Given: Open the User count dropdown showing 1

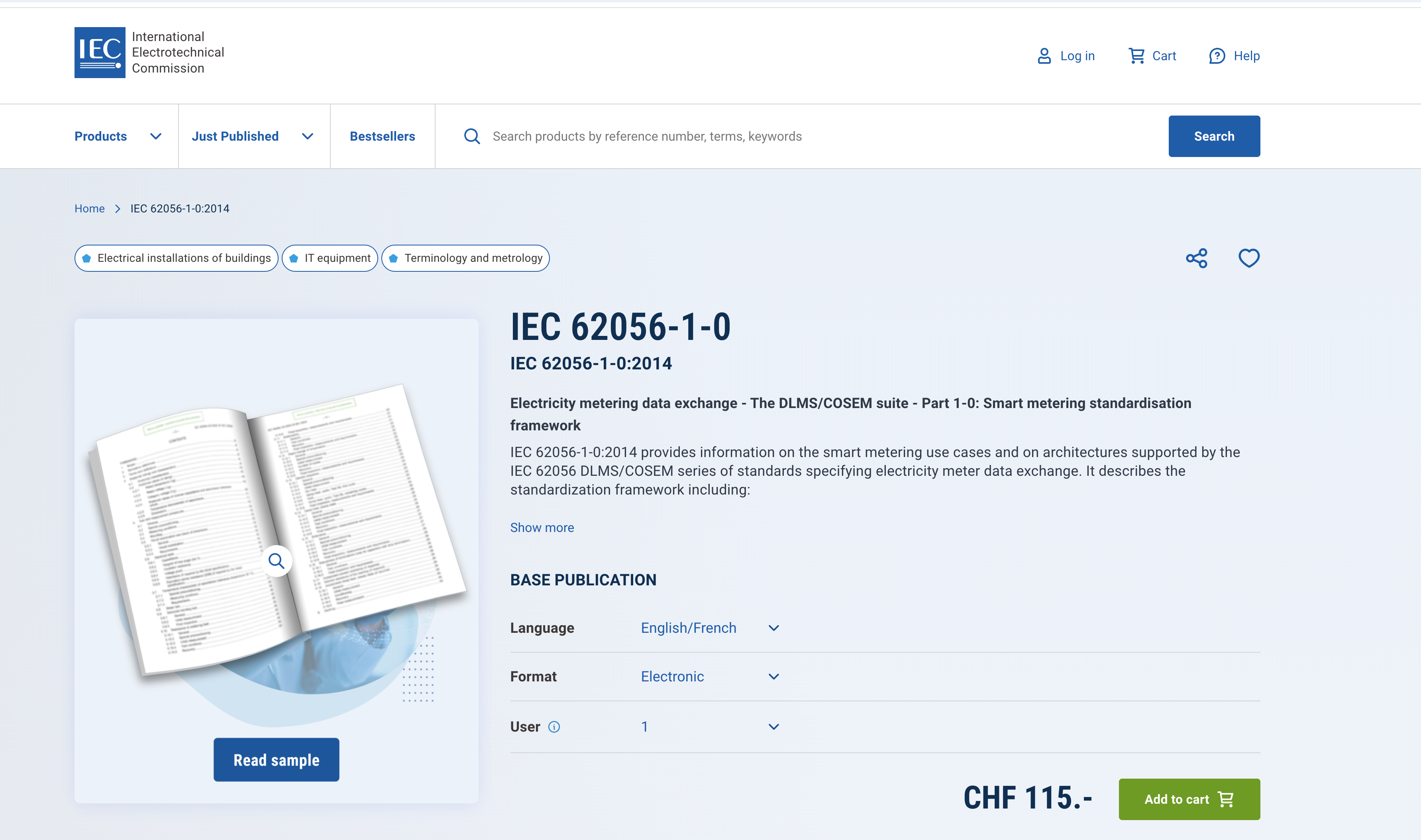Looking at the screenshot, I should (710, 727).
